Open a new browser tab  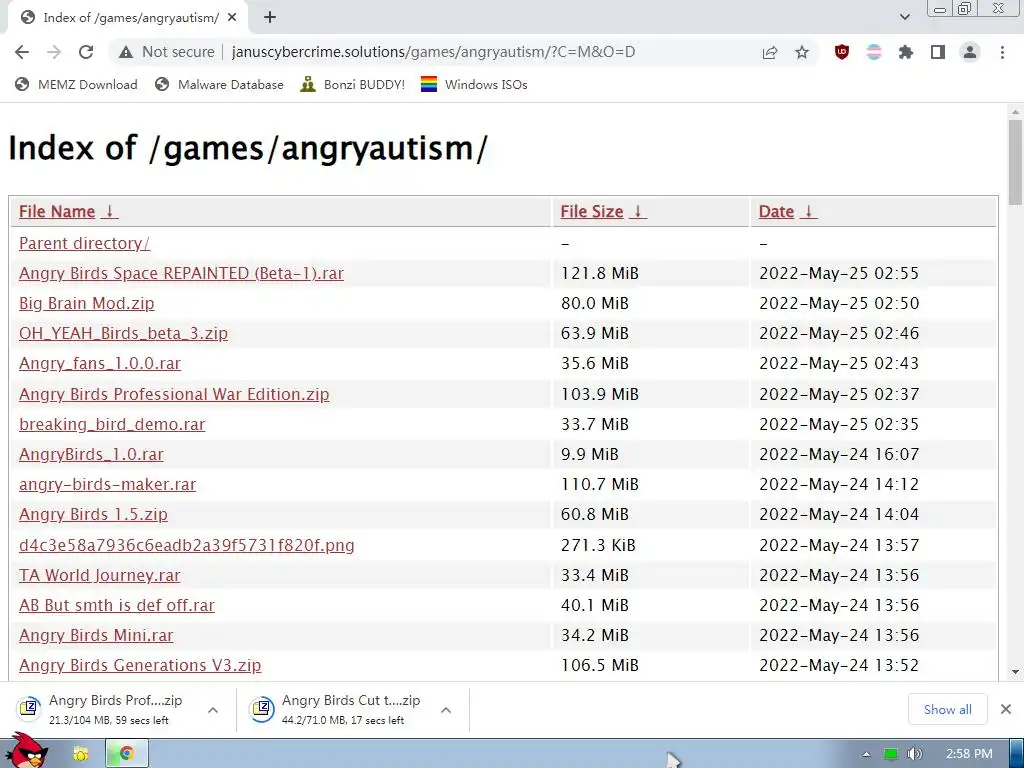tap(270, 18)
